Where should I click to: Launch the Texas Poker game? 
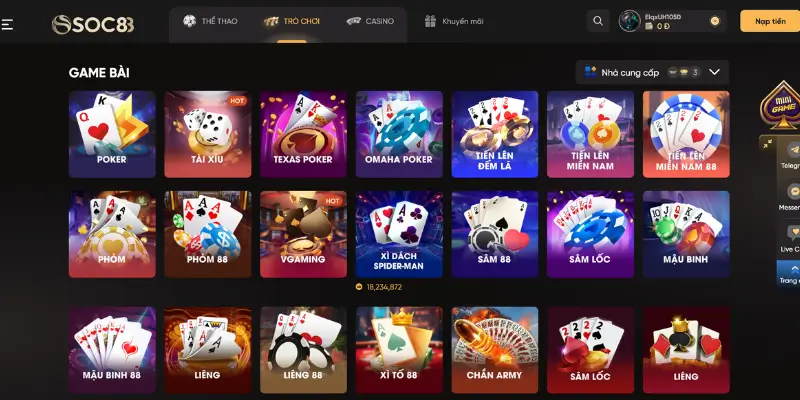click(x=303, y=134)
